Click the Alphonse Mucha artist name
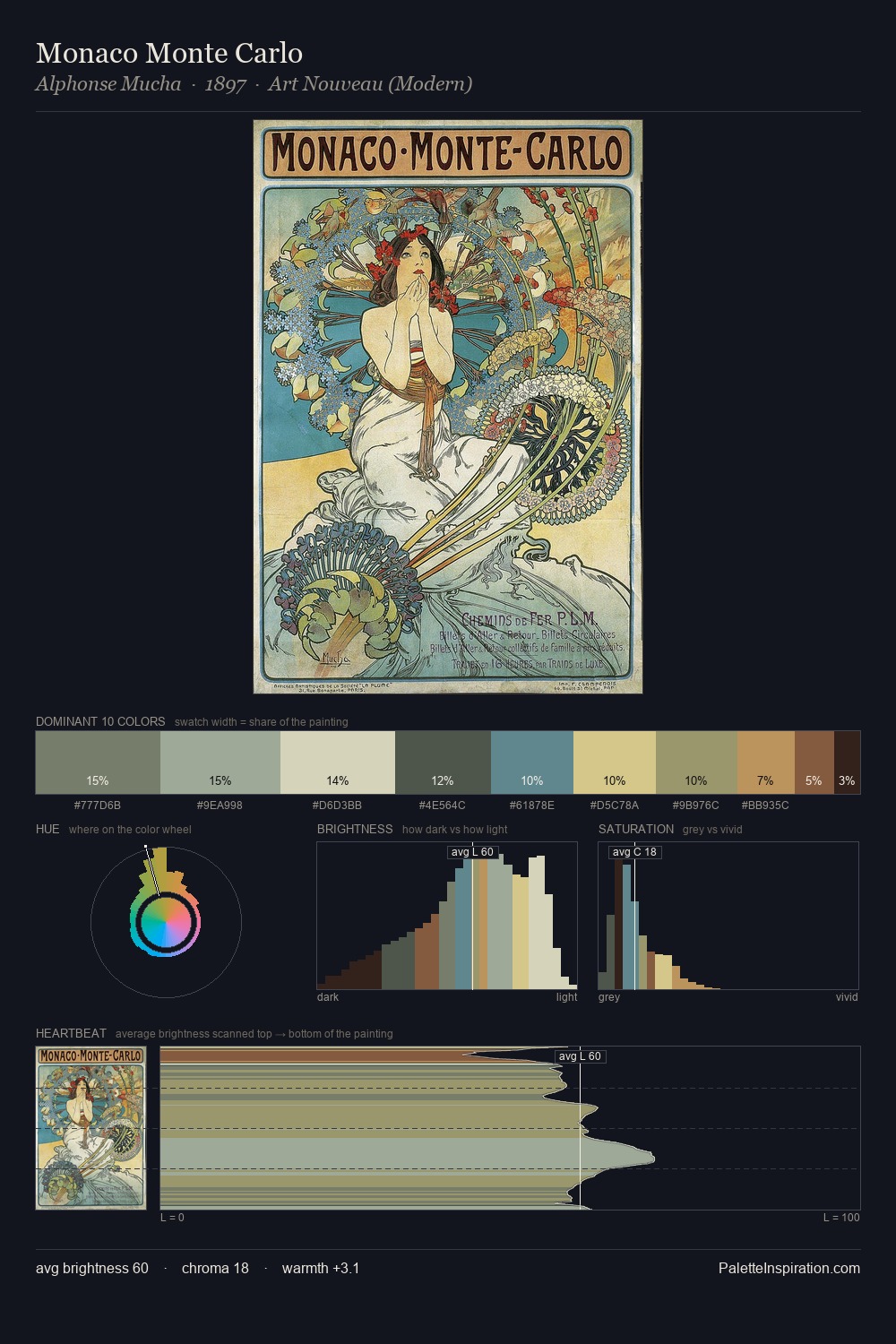 (108, 84)
